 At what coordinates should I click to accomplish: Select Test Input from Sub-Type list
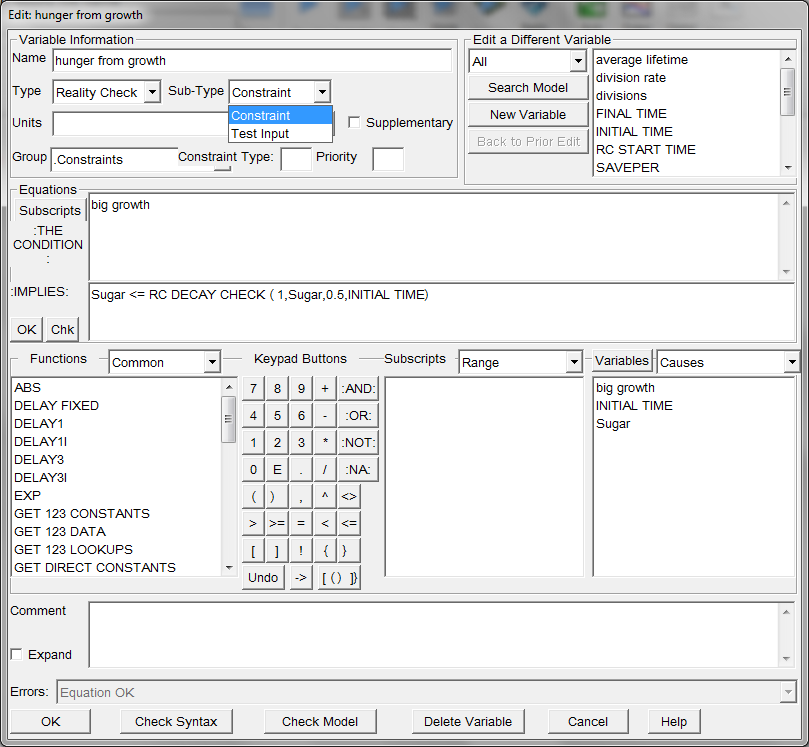point(260,133)
